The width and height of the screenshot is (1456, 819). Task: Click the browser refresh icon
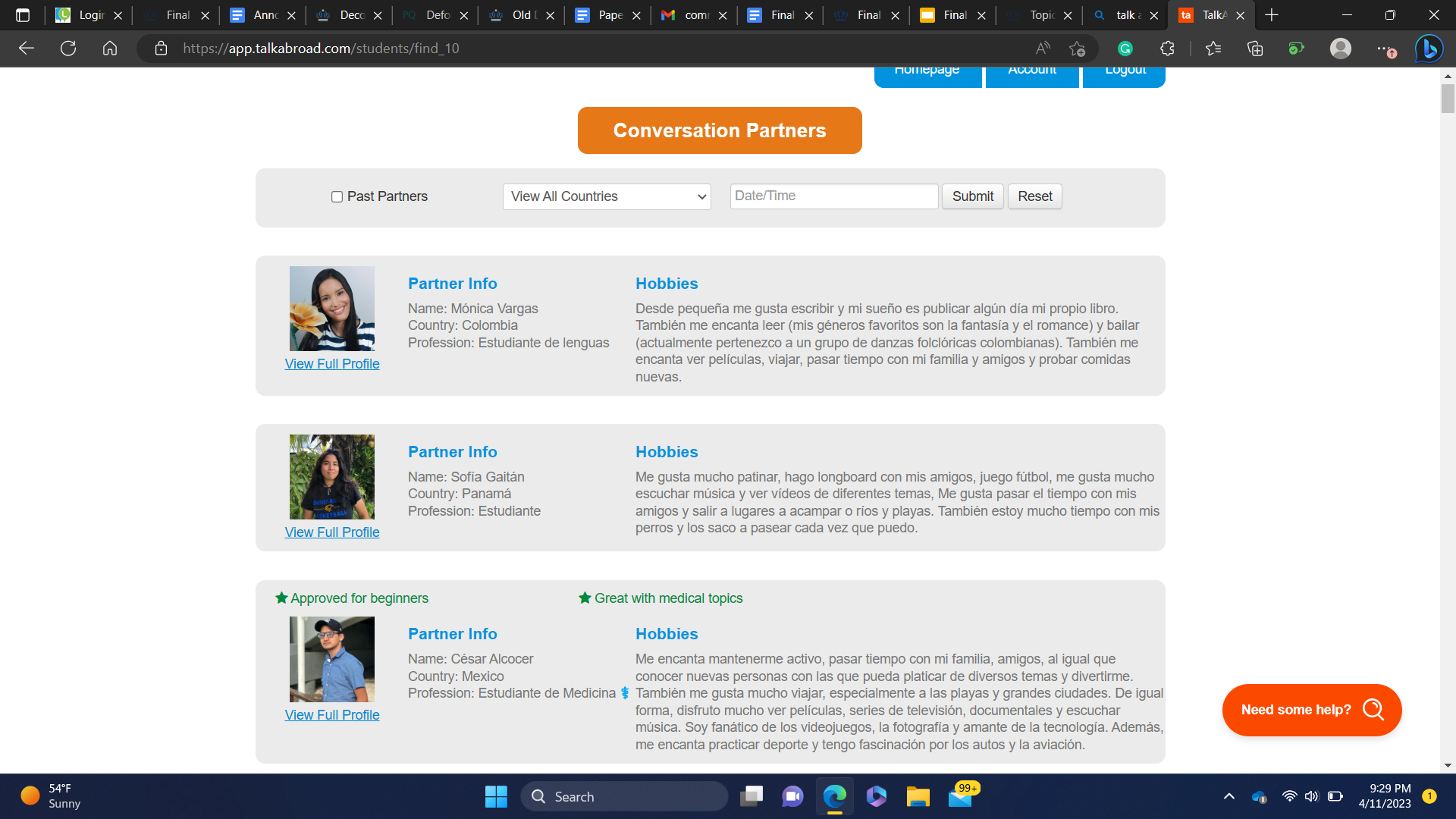click(68, 49)
